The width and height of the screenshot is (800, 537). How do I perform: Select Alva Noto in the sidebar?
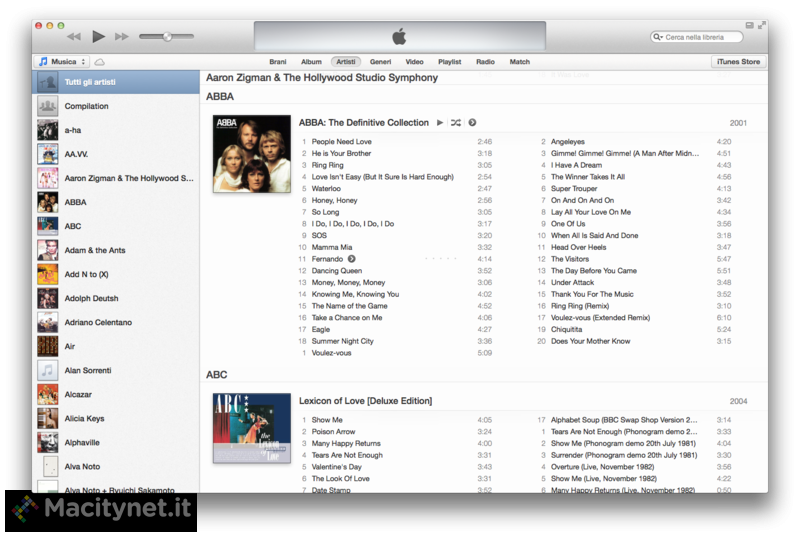(x=116, y=466)
